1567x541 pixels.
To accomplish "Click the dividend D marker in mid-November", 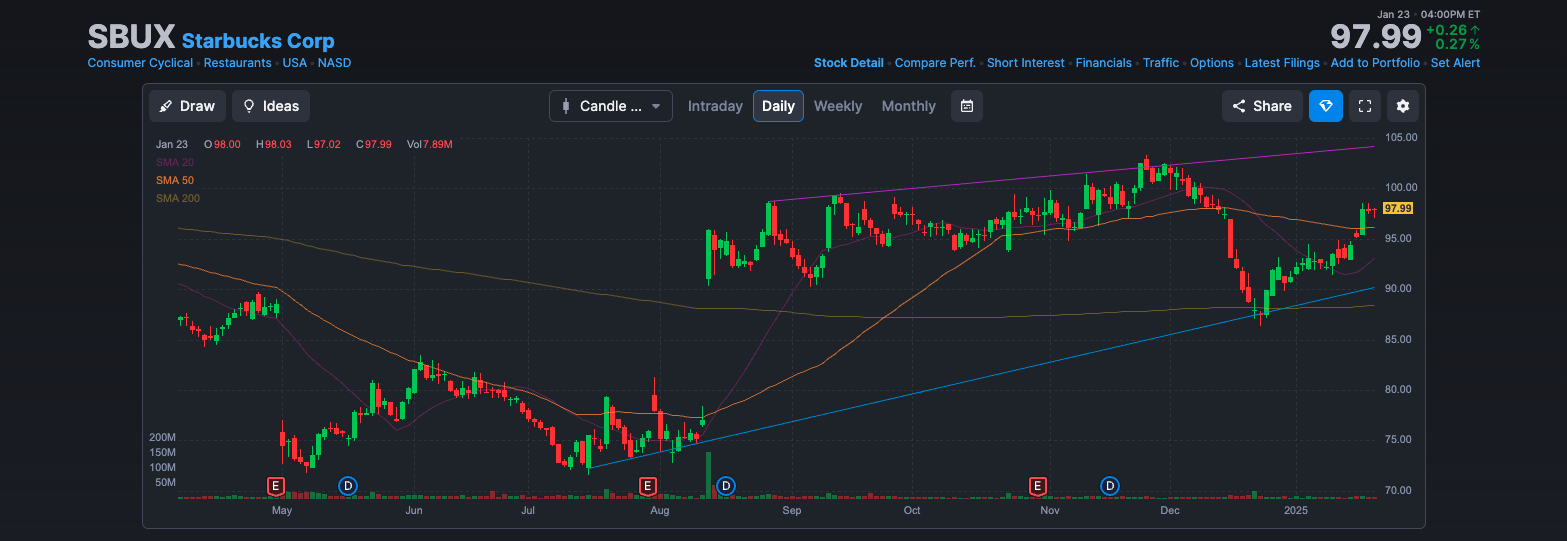I will tap(1109, 486).
